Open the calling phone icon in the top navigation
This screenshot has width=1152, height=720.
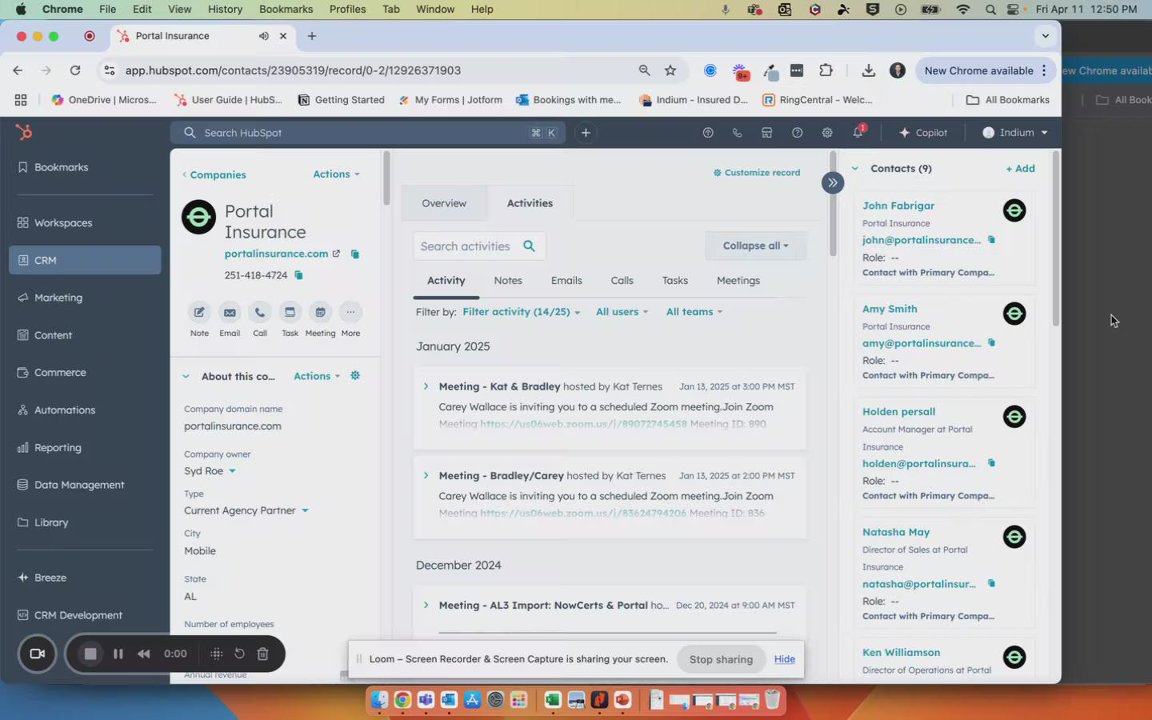[x=737, y=133]
